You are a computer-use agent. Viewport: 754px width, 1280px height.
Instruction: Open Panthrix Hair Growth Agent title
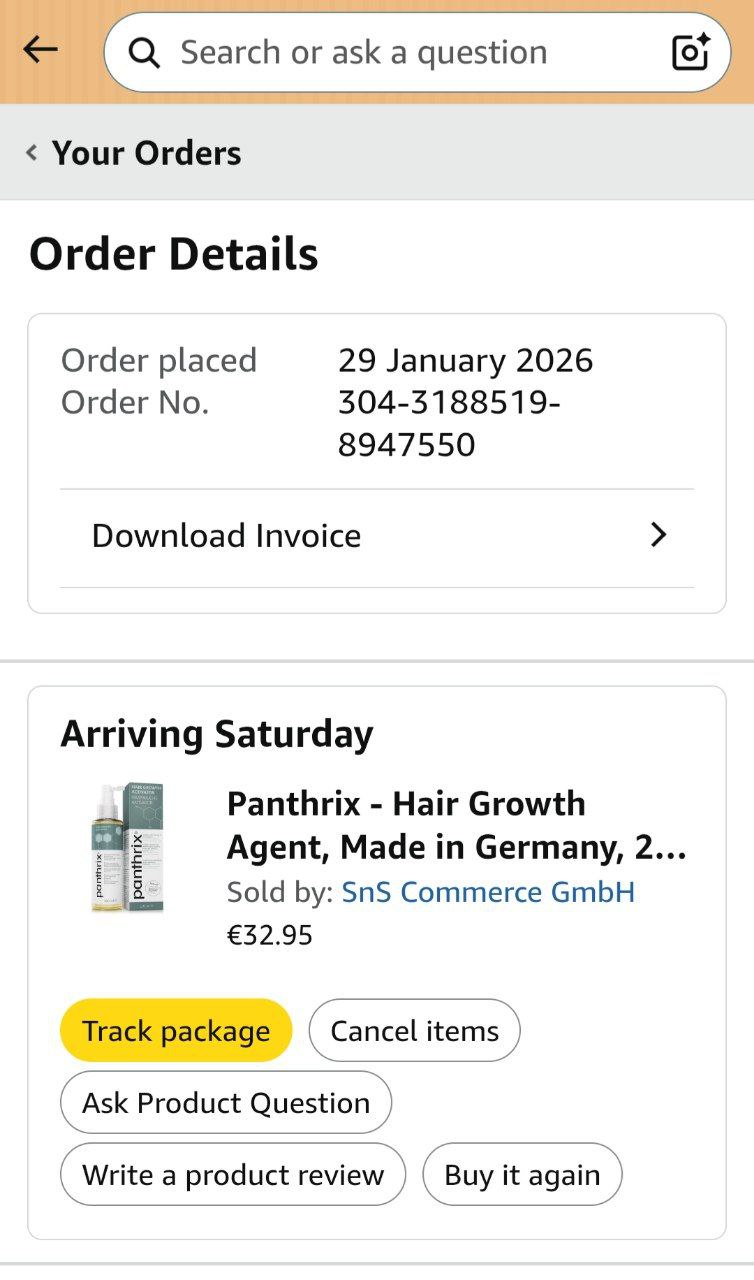point(456,825)
